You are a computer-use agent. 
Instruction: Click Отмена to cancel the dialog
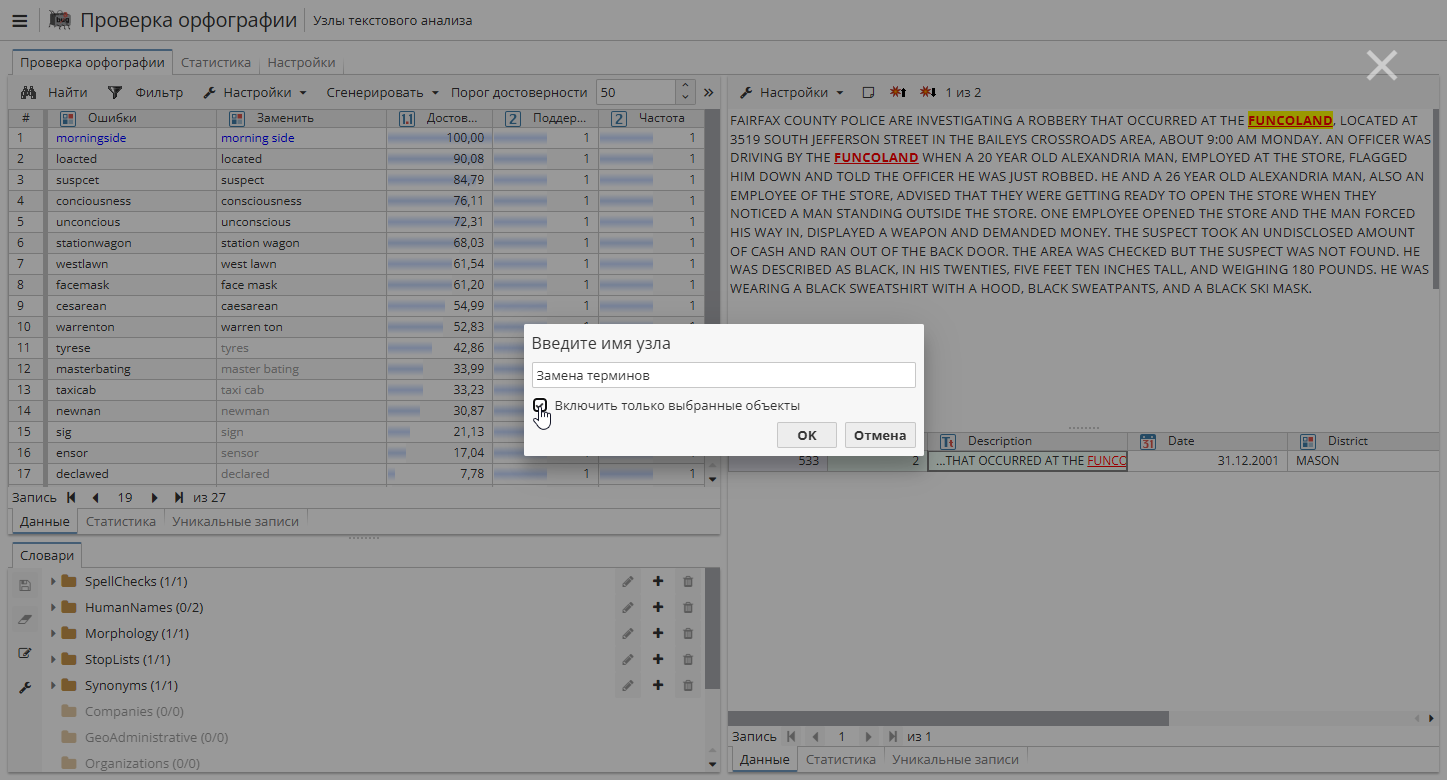click(x=880, y=435)
